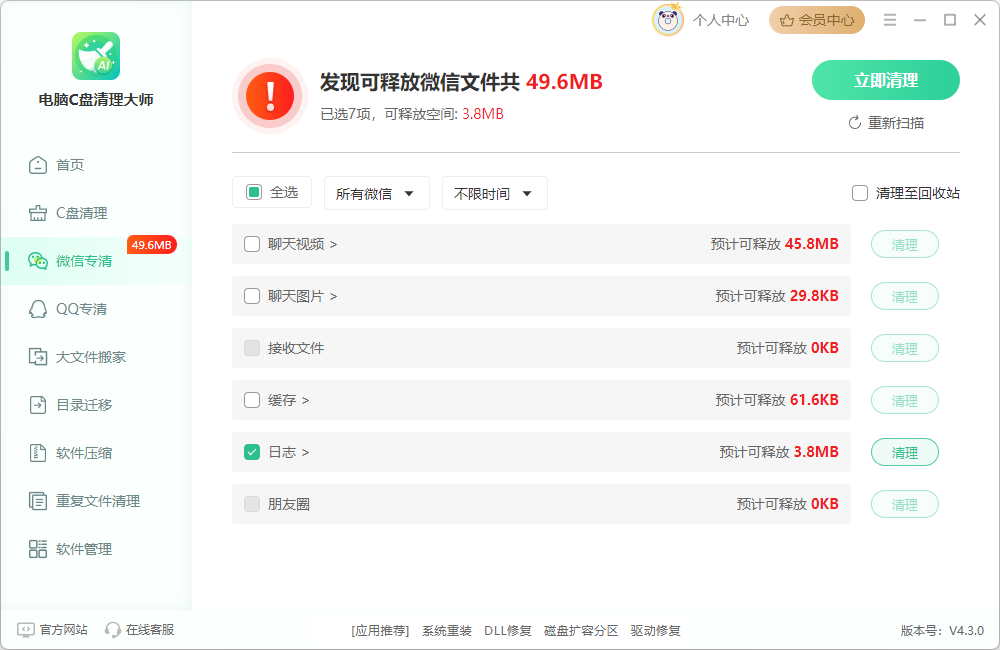This screenshot has width=1000, height=650.
Task: Click 清理 button for 接收文件
Action: pyautogui.click(x=905, y=348)
